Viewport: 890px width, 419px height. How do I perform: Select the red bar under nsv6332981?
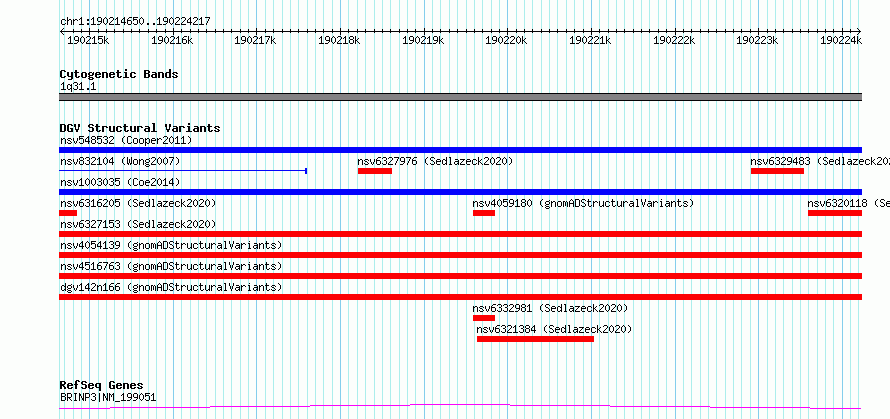[x=484, y=318]
